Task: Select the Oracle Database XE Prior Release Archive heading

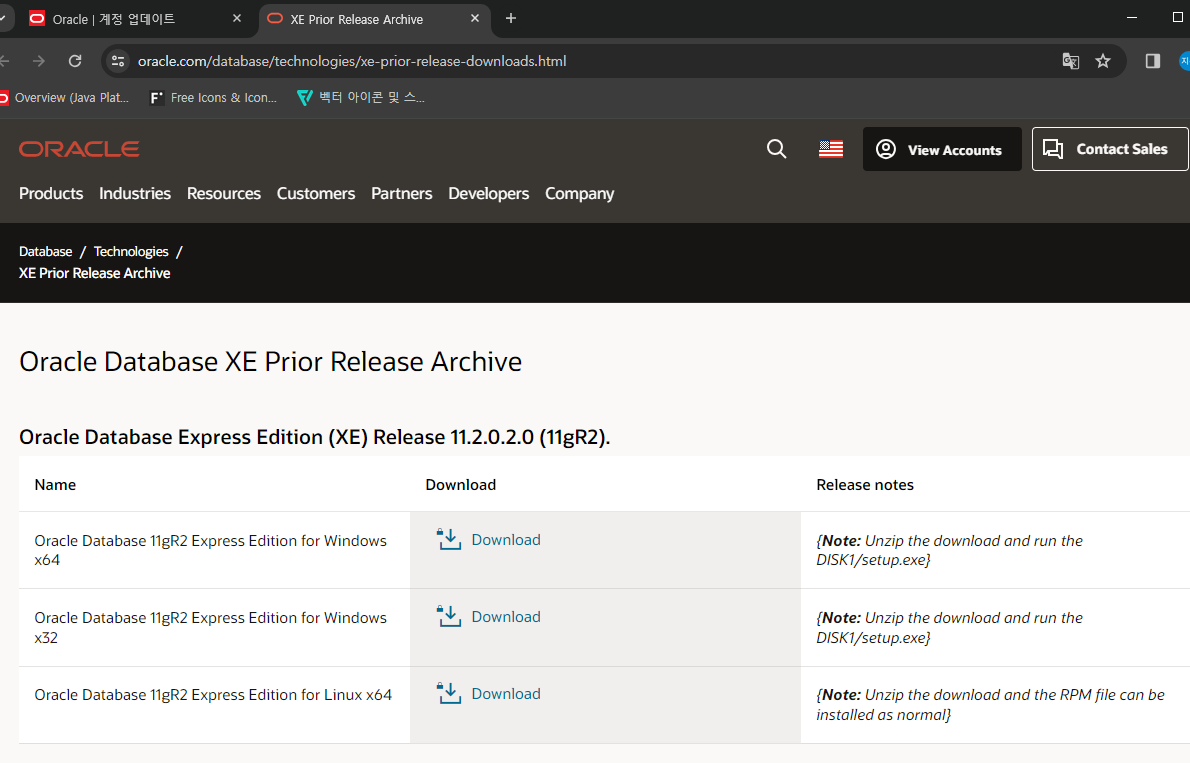Action: point(270,361)
